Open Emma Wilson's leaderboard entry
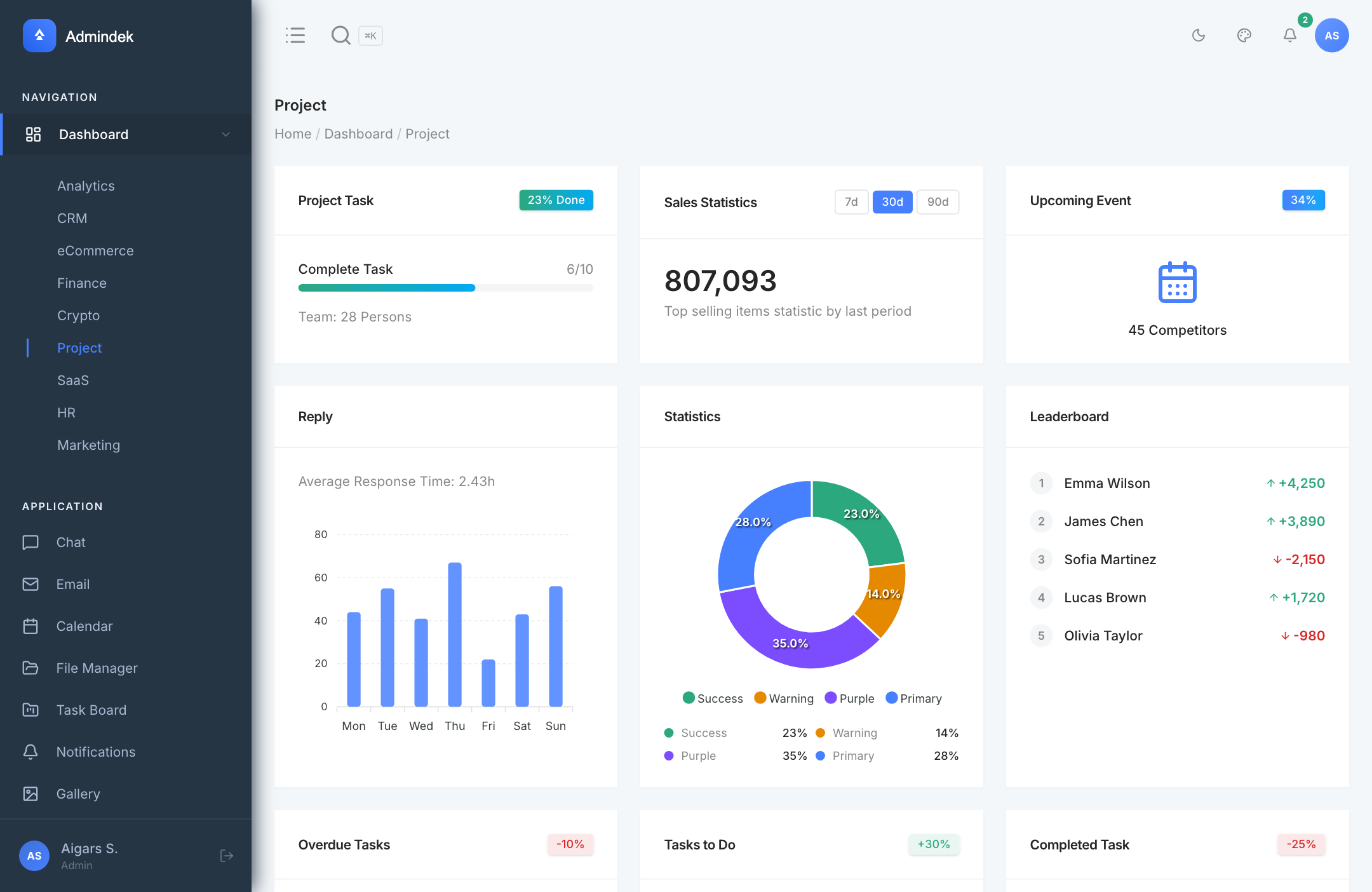This screenshot has height=892, width=1372. point(1106,483)
